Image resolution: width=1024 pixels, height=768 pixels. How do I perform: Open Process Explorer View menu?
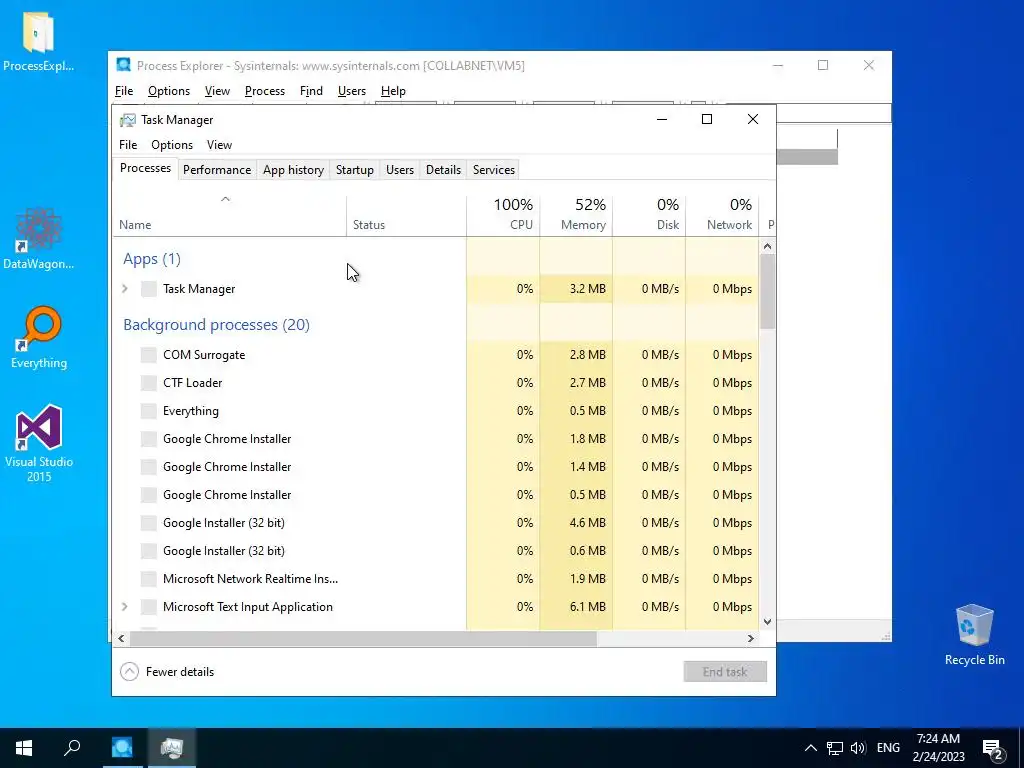pos(217,91)
